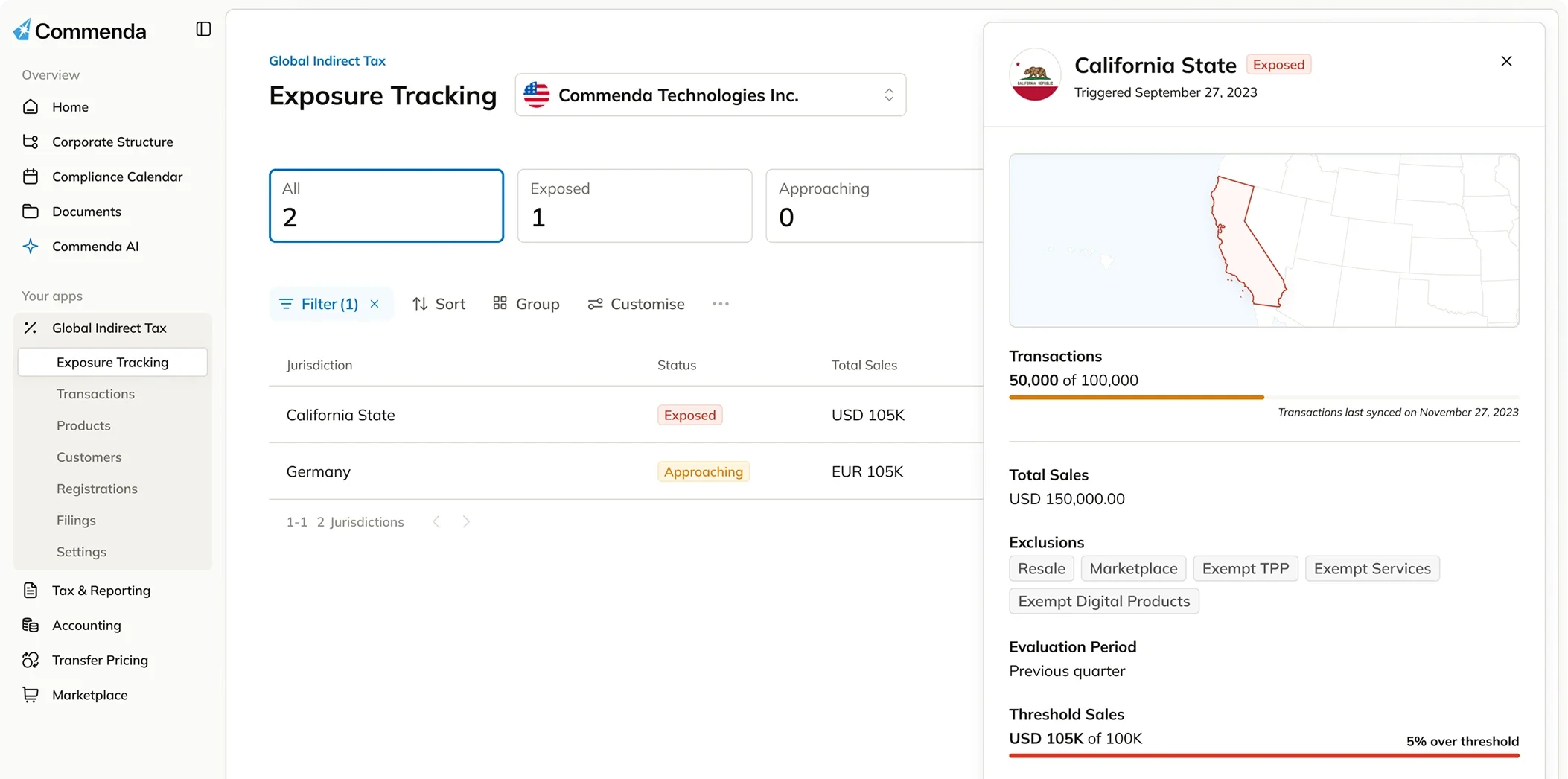Click the Sort button
This screenshot has width=1568, height=779.
coord(439,304)
